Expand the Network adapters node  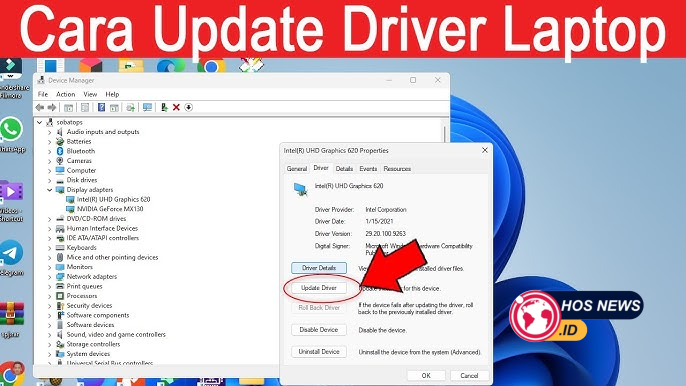click(49, 277)
